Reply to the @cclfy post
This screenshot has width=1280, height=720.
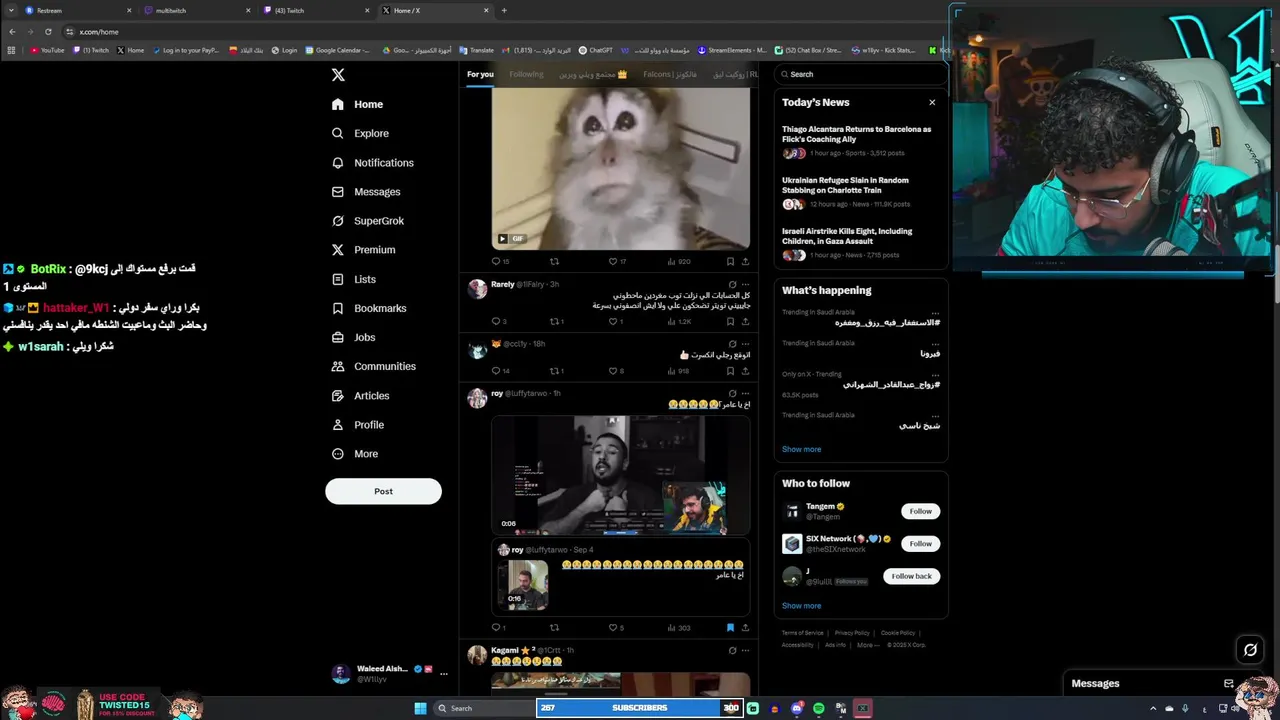coord(498,371)
